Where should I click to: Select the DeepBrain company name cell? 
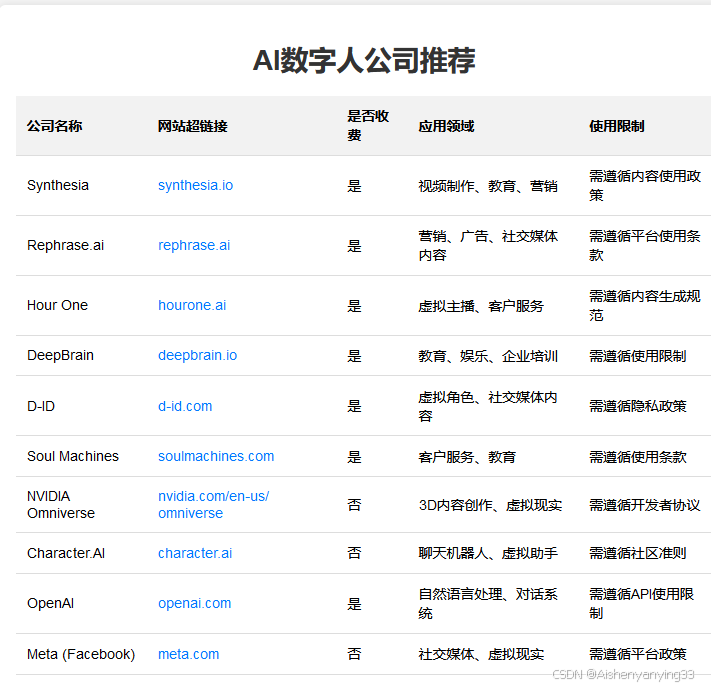coord(60,355)
